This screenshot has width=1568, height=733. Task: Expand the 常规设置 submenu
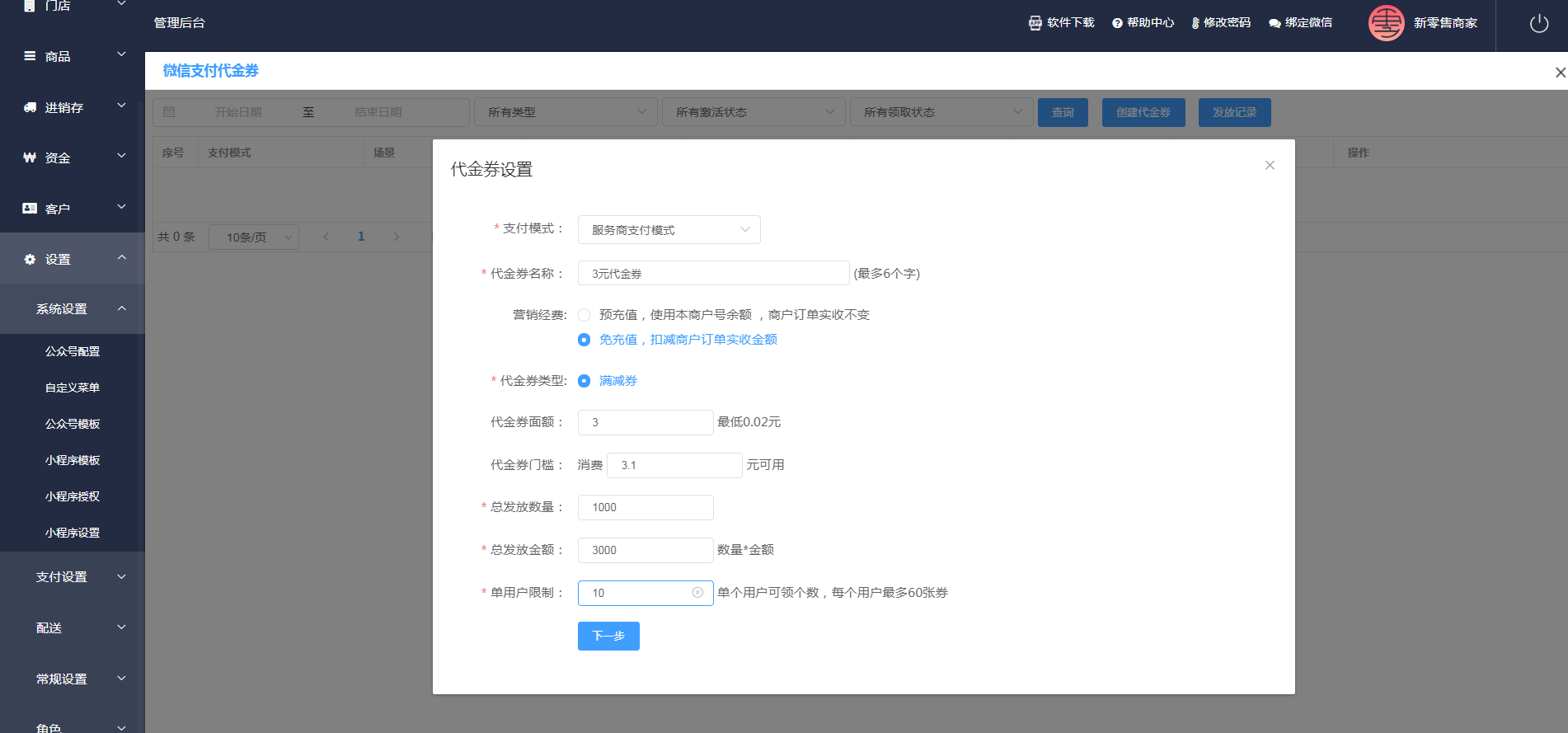pos(121,679)
